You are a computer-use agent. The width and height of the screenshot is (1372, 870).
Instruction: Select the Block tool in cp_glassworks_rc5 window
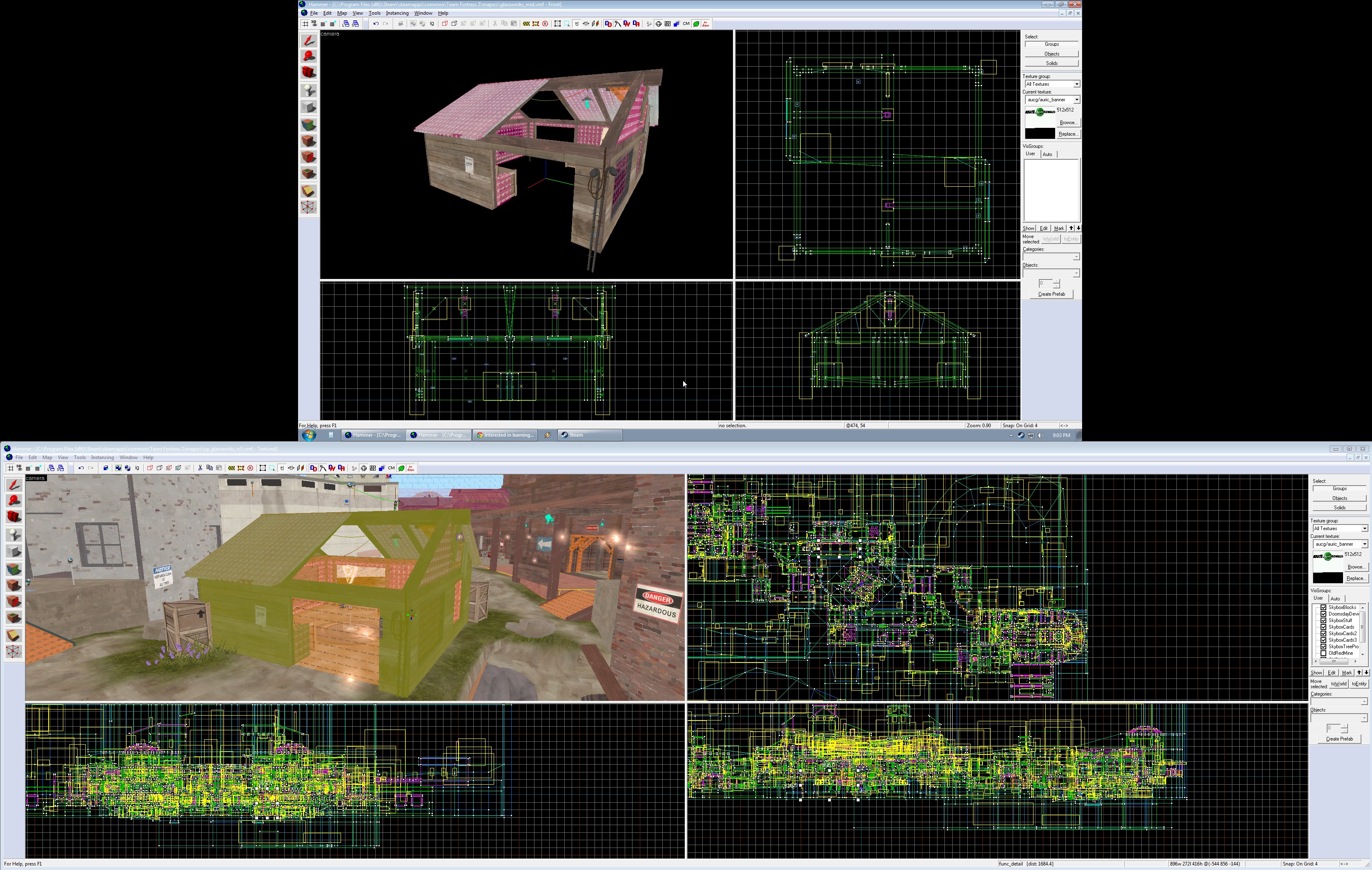(13, 552)
